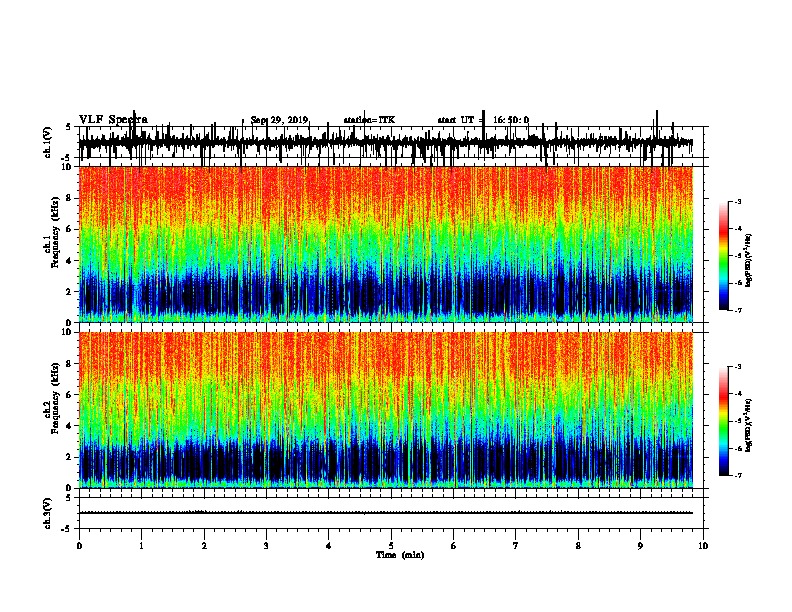Click time axis tick label "0"

(79, 546)
